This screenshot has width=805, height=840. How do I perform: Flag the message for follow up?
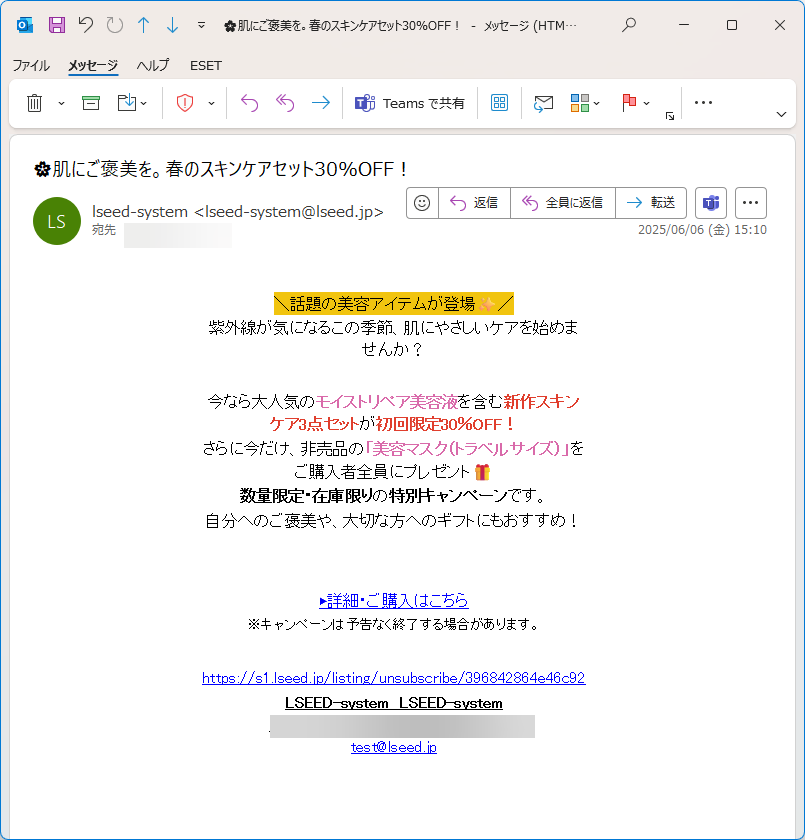[x=630, y=102]
